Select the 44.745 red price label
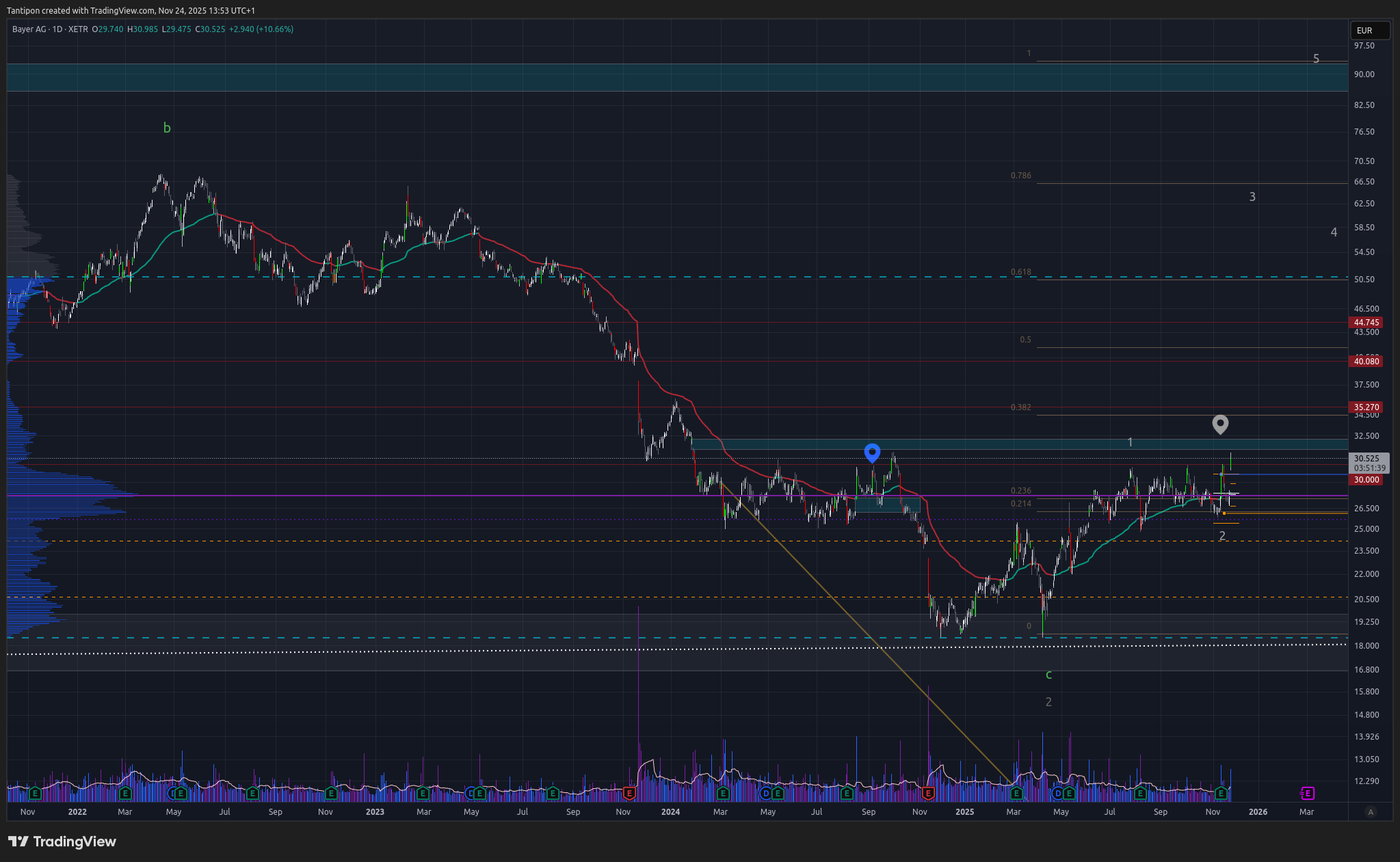 (1366, 322)
